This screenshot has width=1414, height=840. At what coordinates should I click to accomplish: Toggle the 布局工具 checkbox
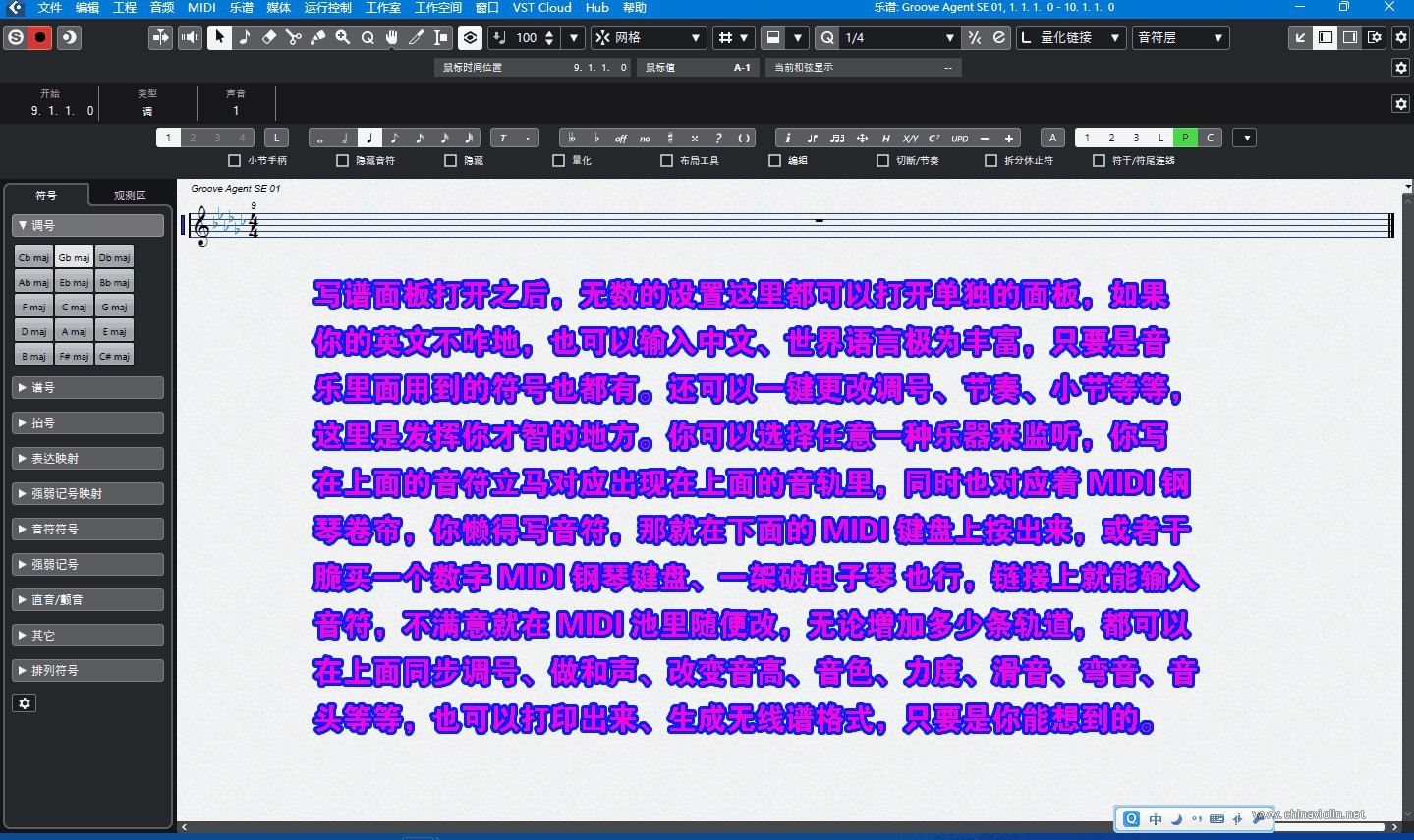[666, 160]
